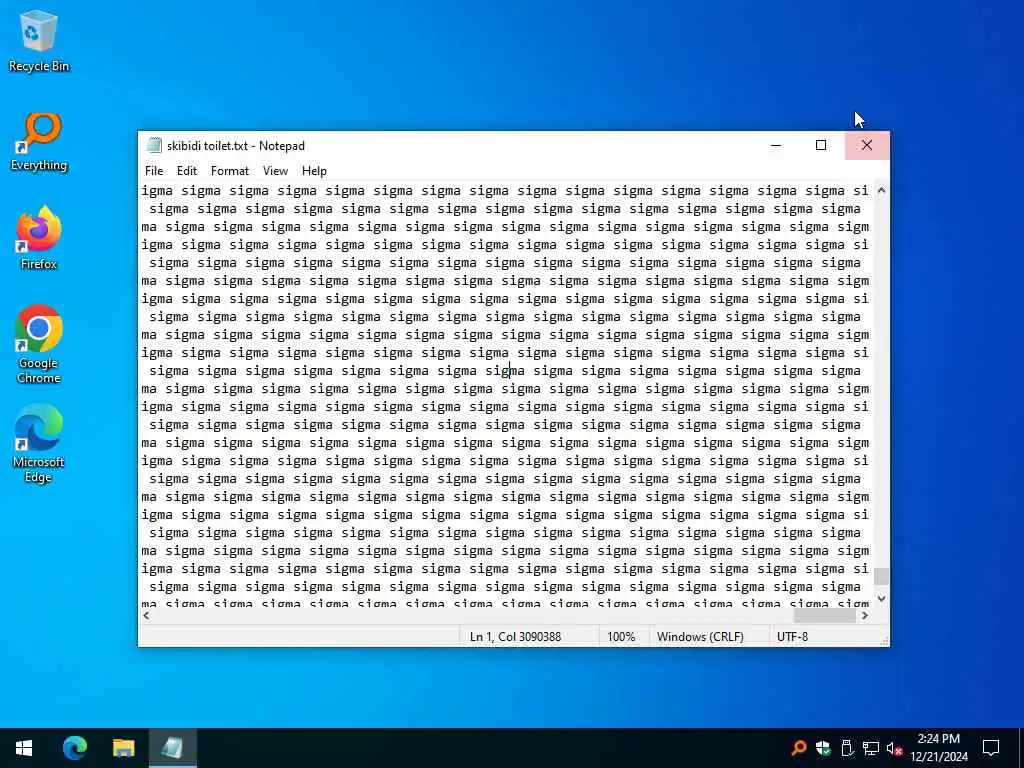Click the Notepad taskbar button
Image resolution: width=1024 pixels, height=768 pixels.
pyautogui.click(x=172, y=748)
